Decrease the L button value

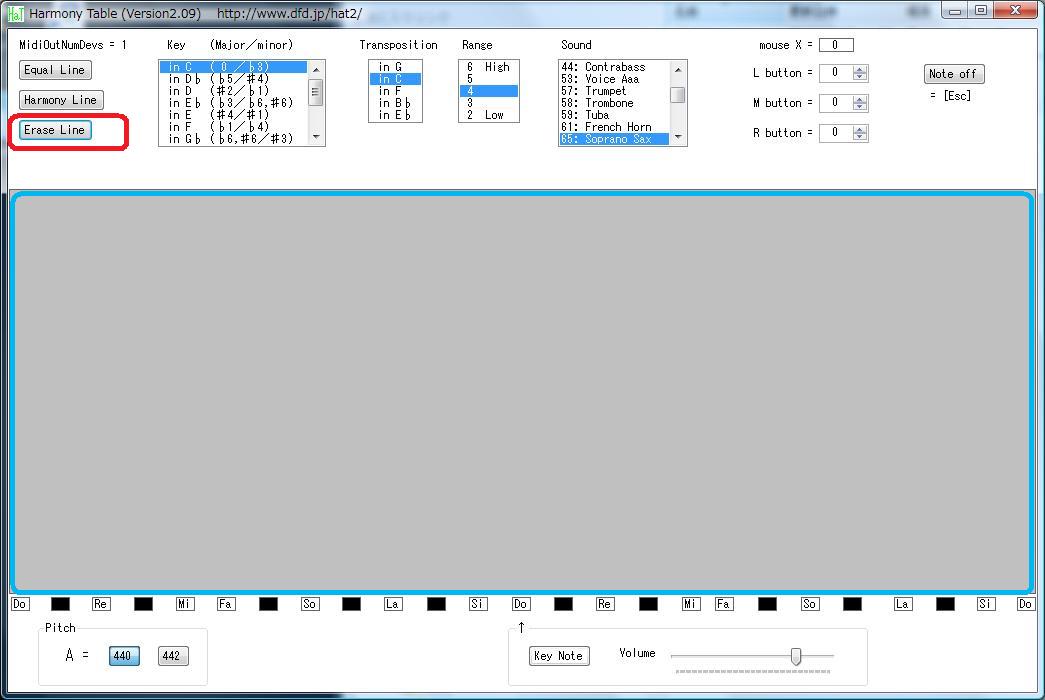[x=860, y=77]
